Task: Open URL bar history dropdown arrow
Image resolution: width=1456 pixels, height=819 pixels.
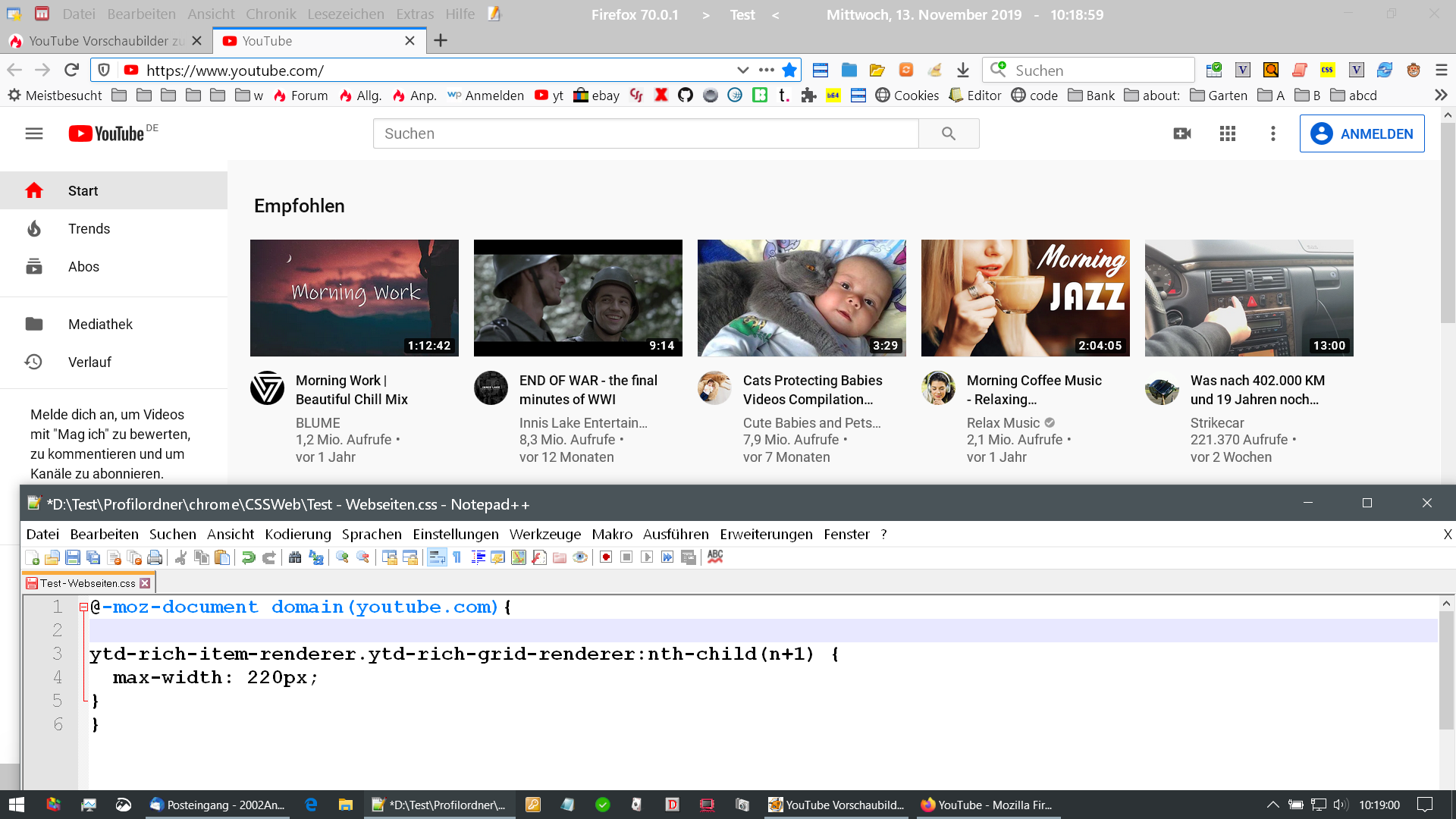Action: (742, 71)
